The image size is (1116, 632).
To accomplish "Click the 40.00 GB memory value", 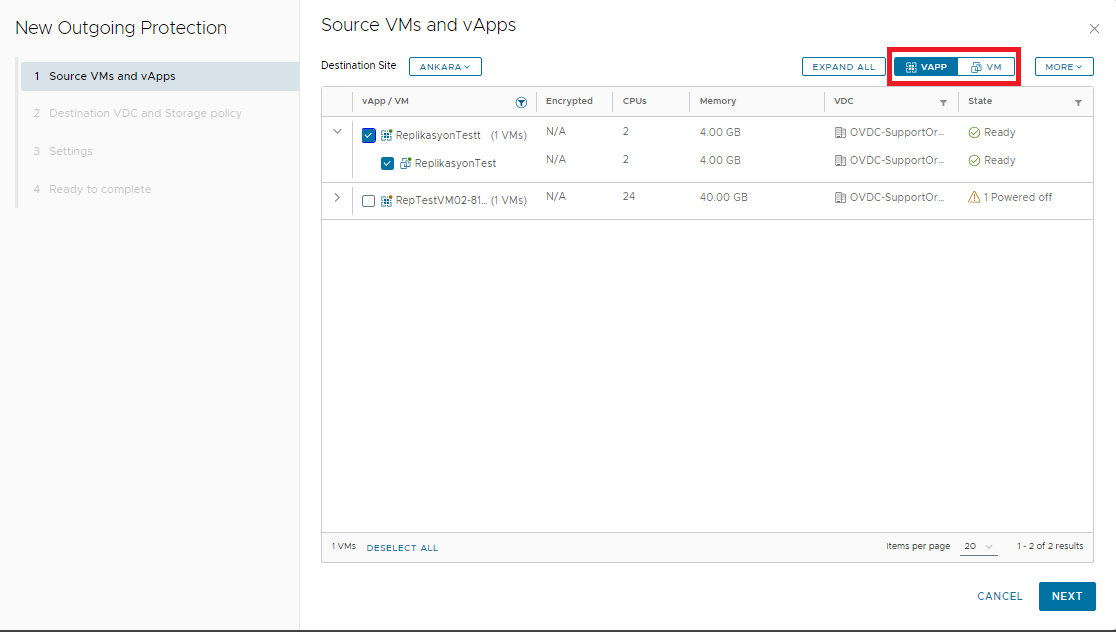I will [x=723, y=197].
